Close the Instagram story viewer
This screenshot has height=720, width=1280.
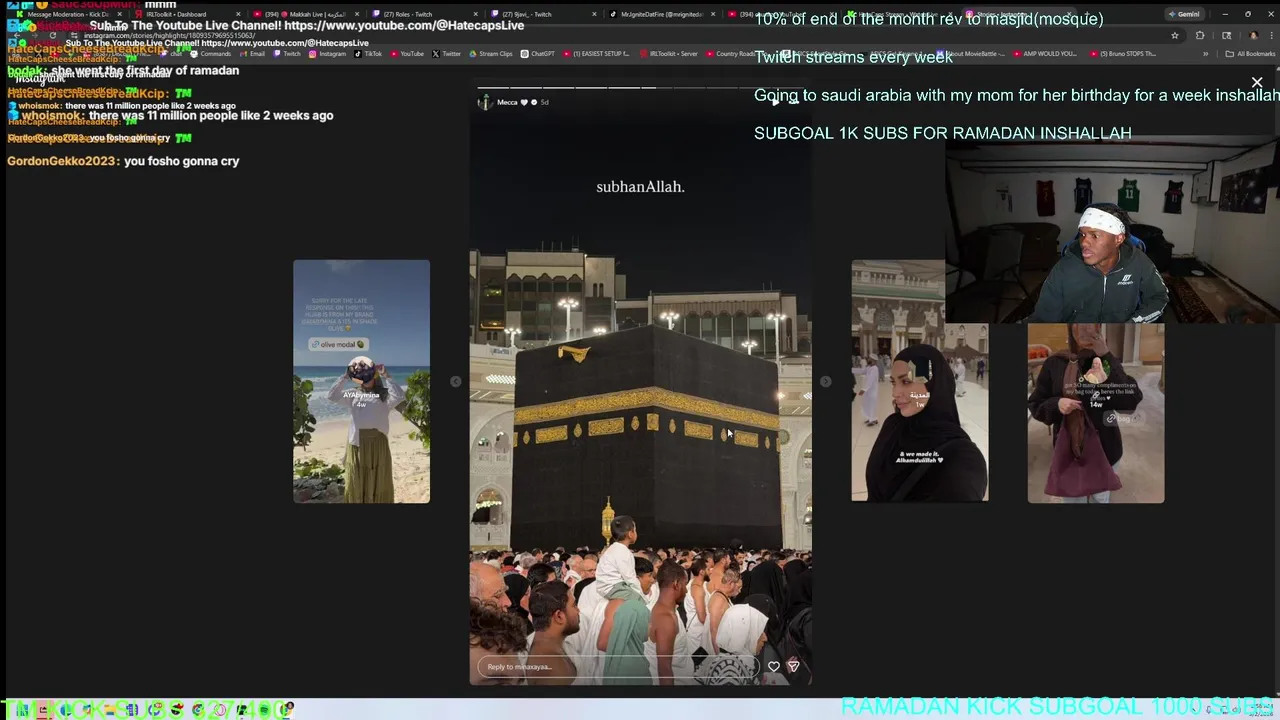tap(1257, 82)
